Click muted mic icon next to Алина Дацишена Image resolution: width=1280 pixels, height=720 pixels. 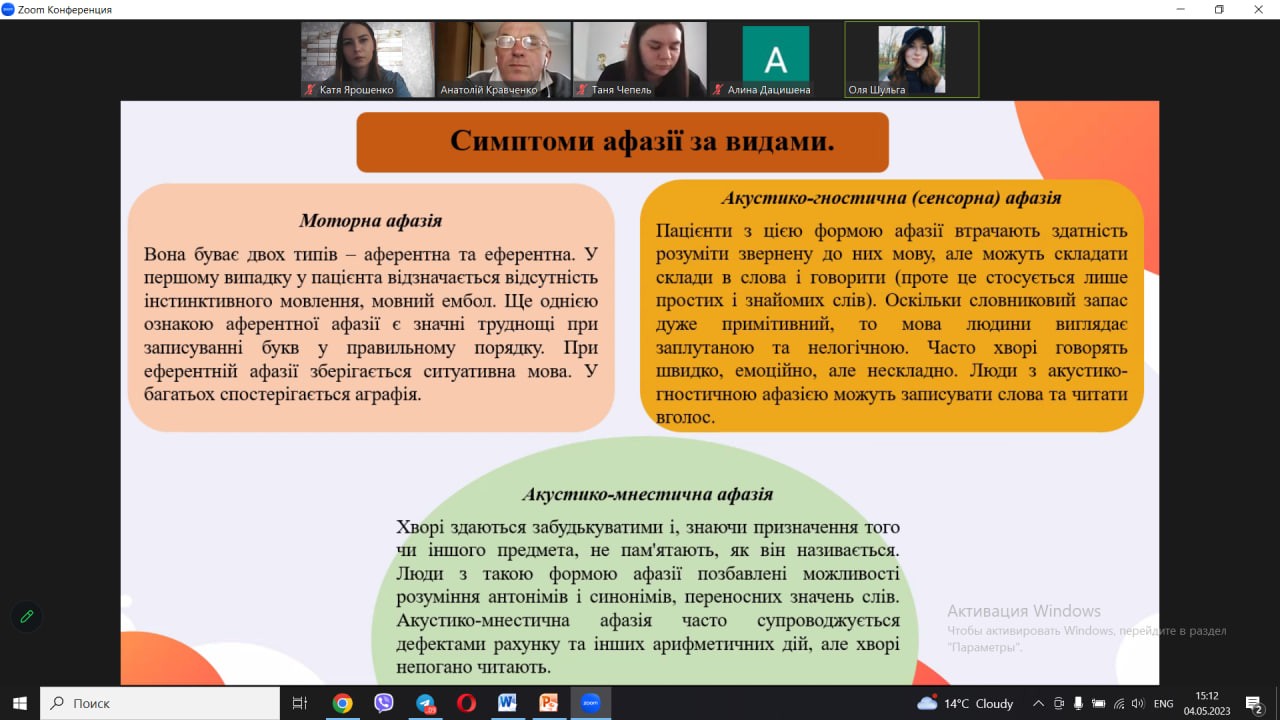718,90
